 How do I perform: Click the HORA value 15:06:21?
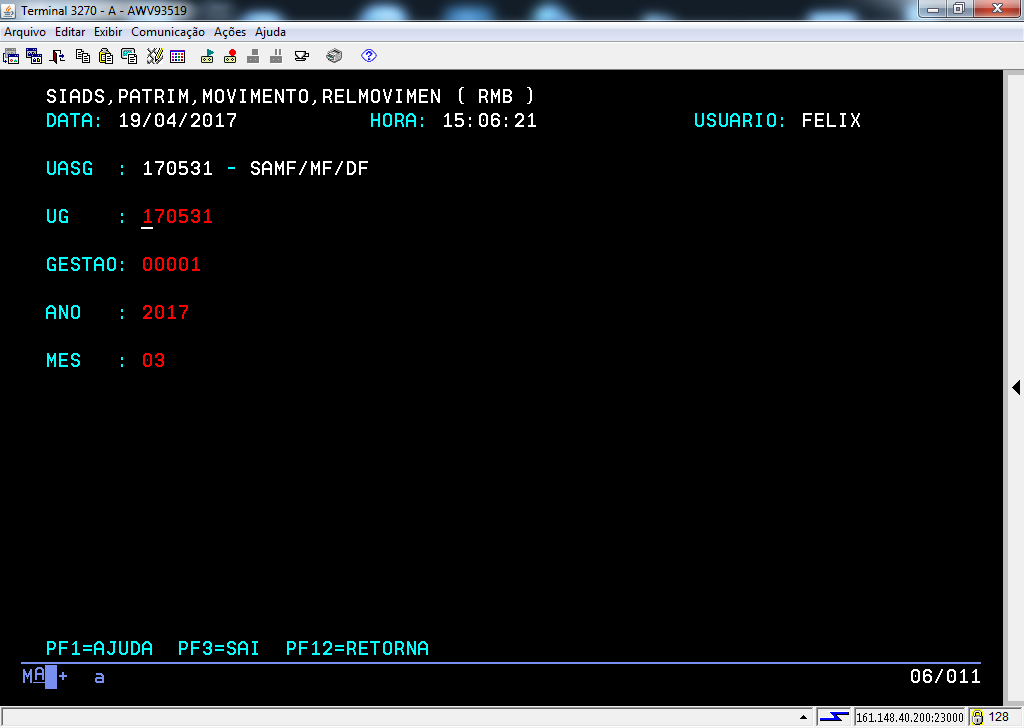[490, 121]
